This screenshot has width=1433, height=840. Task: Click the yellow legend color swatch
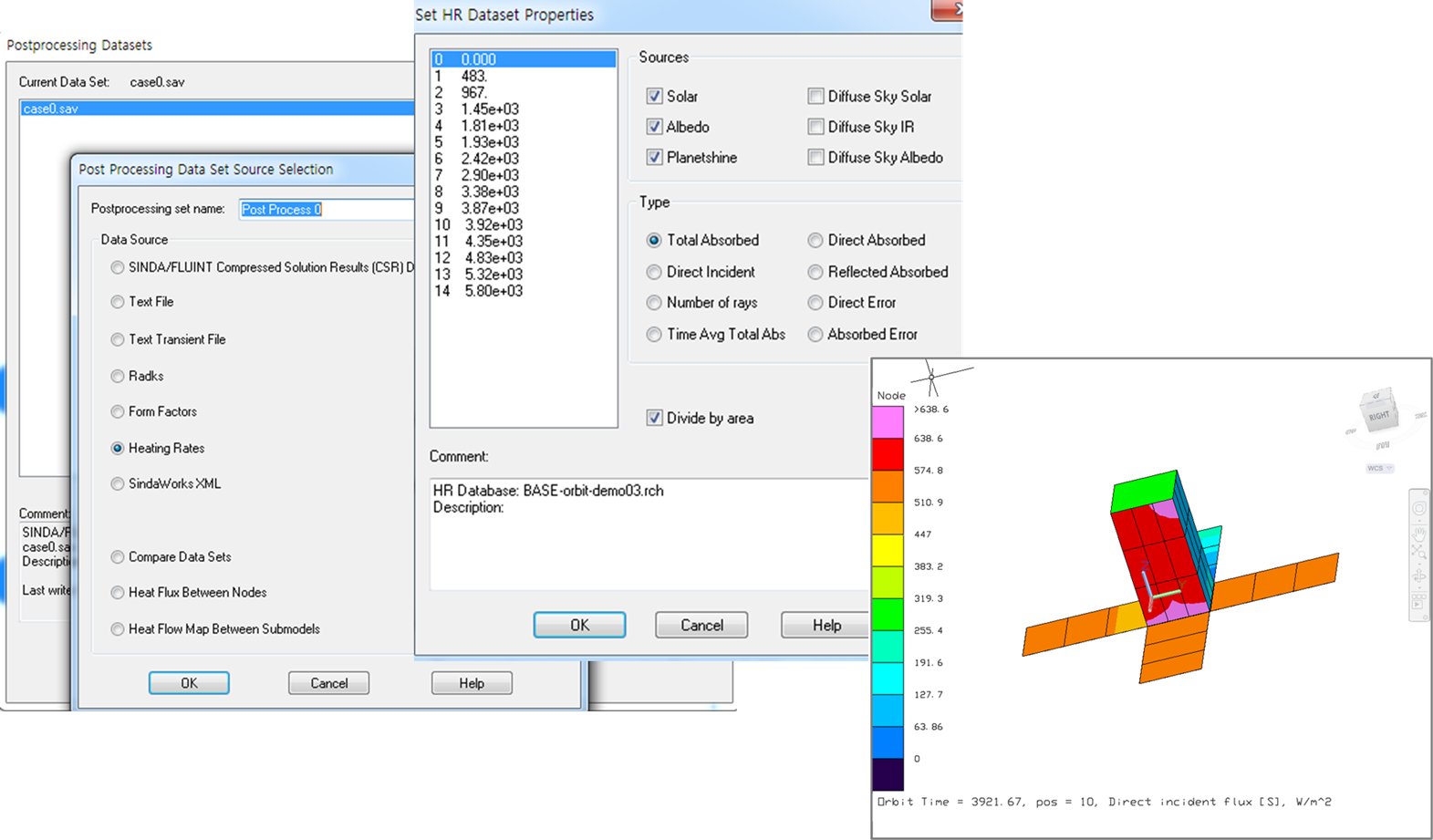(888, 550)
